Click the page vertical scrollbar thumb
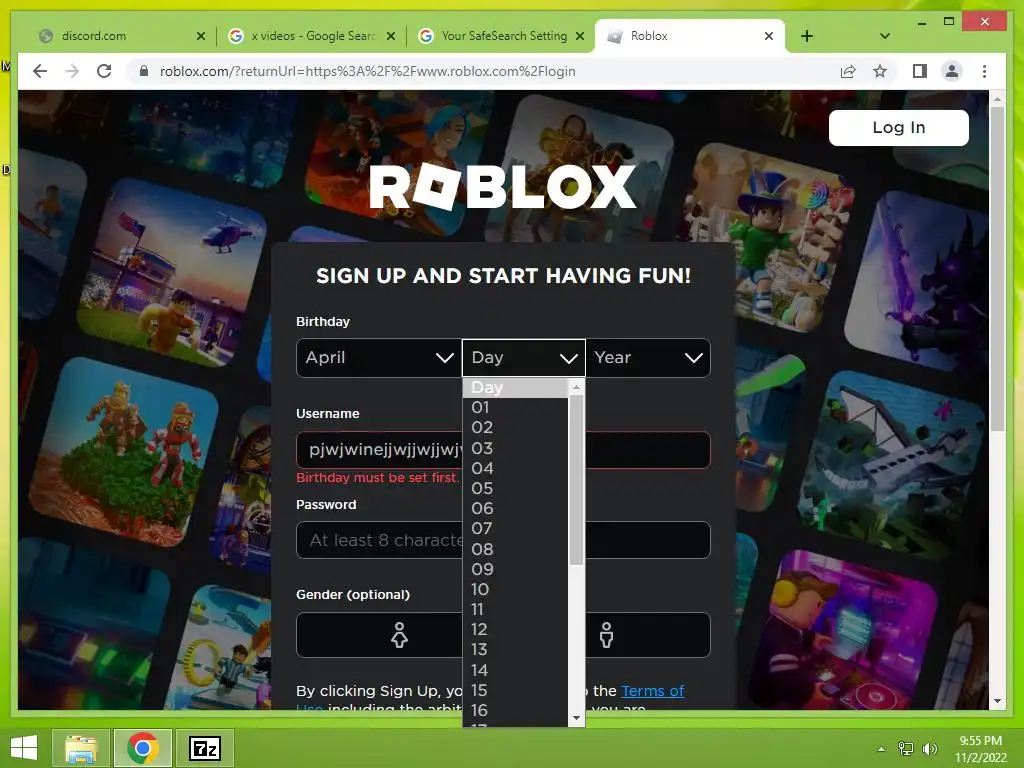1024x768 pixels. [997, 269]
